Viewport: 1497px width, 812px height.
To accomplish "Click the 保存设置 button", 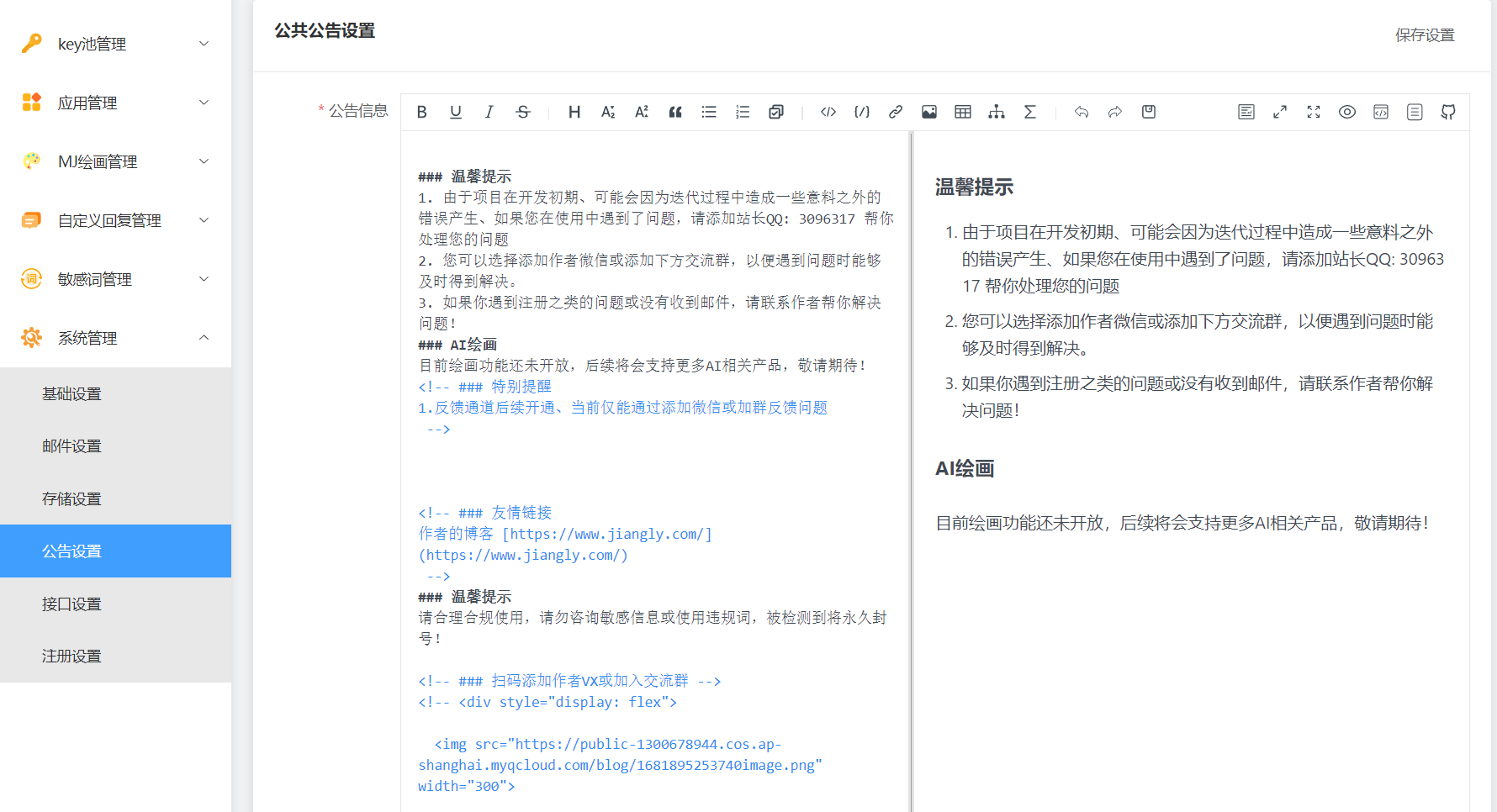I will pyautogui.click(x=1425, y=35).
